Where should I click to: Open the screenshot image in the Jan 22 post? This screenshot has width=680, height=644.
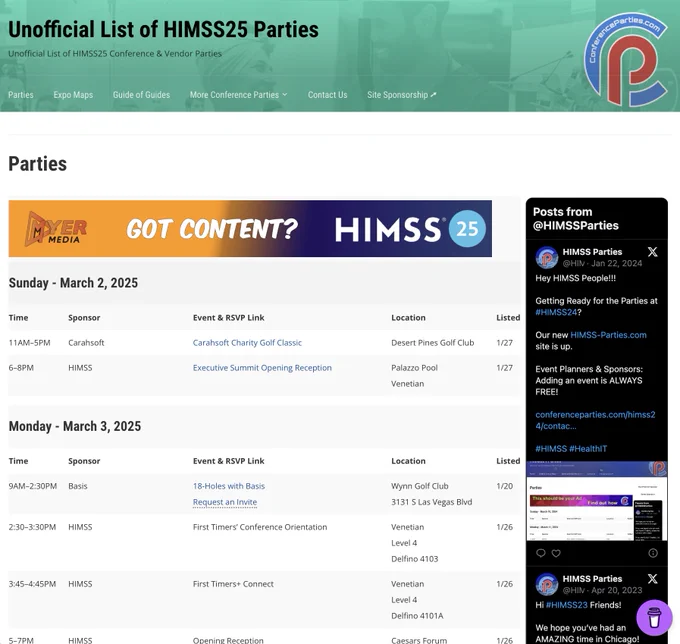click(597, 501)
